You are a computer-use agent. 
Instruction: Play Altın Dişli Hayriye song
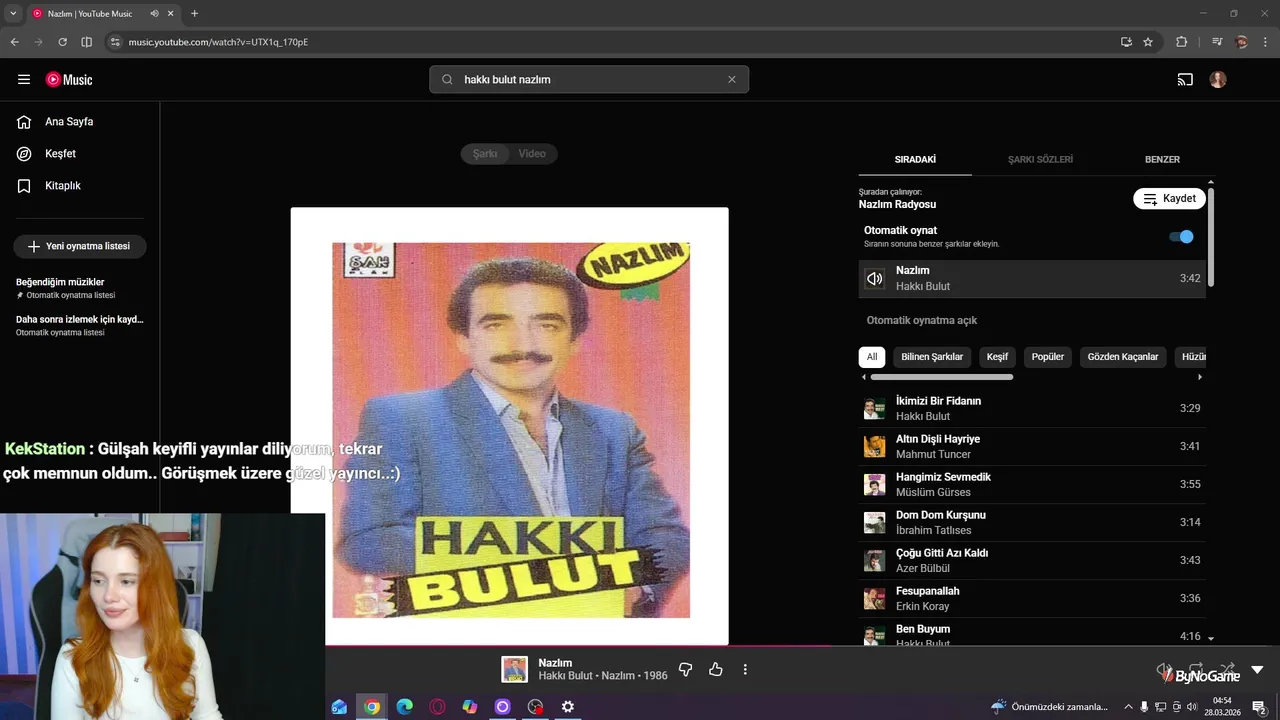[1032, 447]
